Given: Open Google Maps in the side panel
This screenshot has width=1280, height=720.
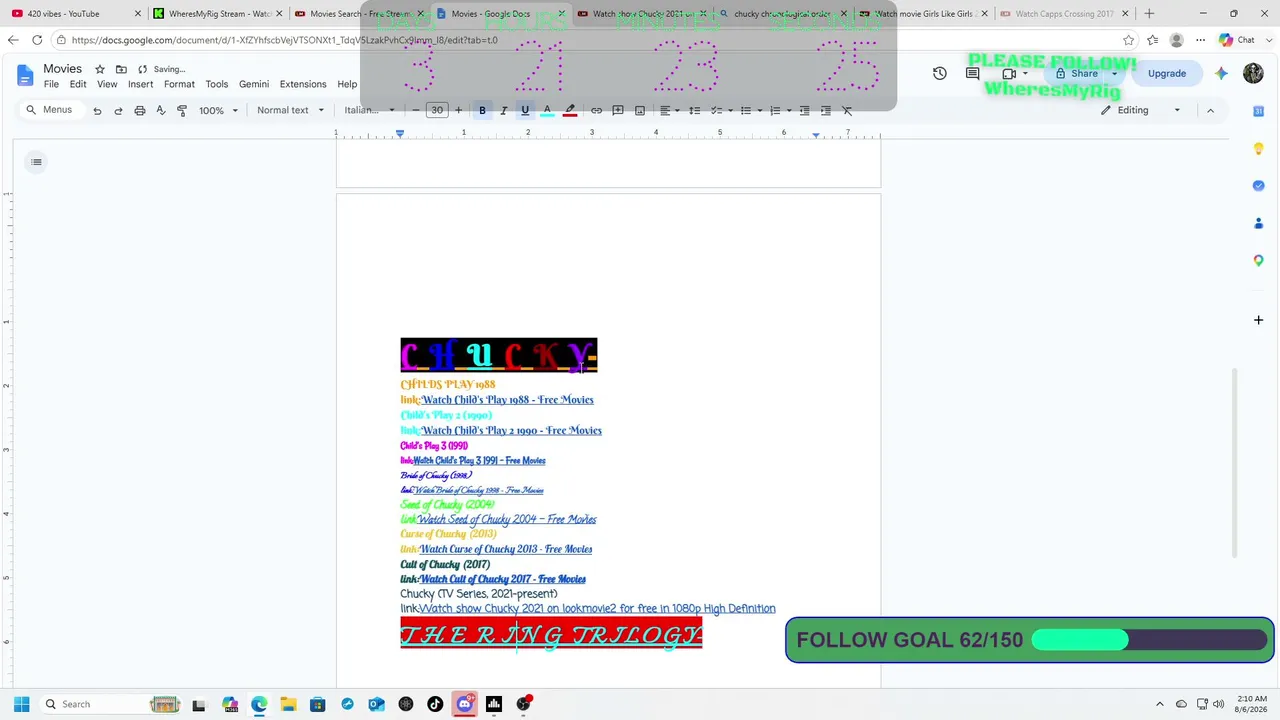Looking at the screenshot, I should (x=1259, y=260).
